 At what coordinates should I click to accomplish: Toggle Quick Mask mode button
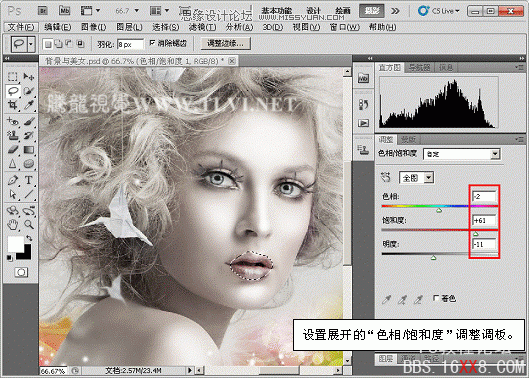tap(21, 272)
